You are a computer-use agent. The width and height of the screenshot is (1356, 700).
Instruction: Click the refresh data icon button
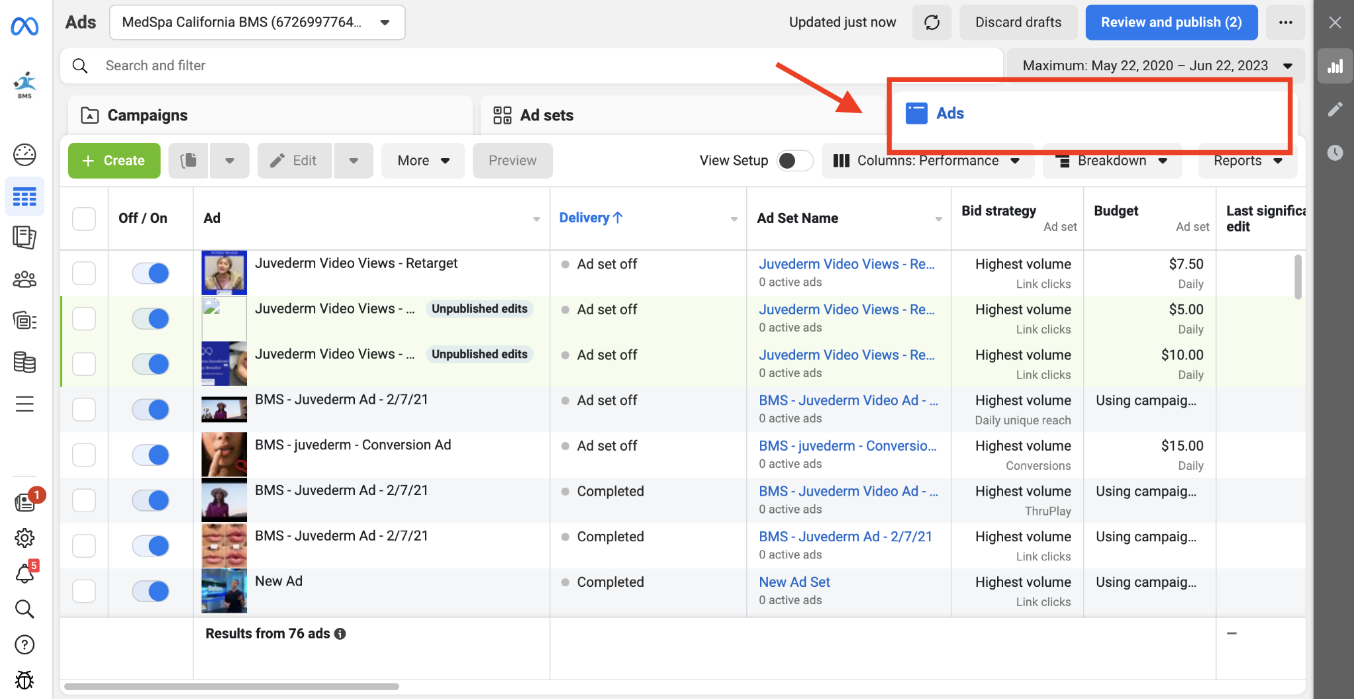[932, 22]
